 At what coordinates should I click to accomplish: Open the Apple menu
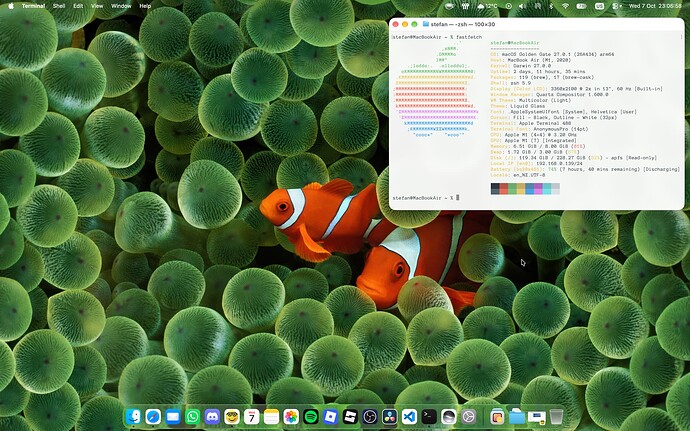11,6
